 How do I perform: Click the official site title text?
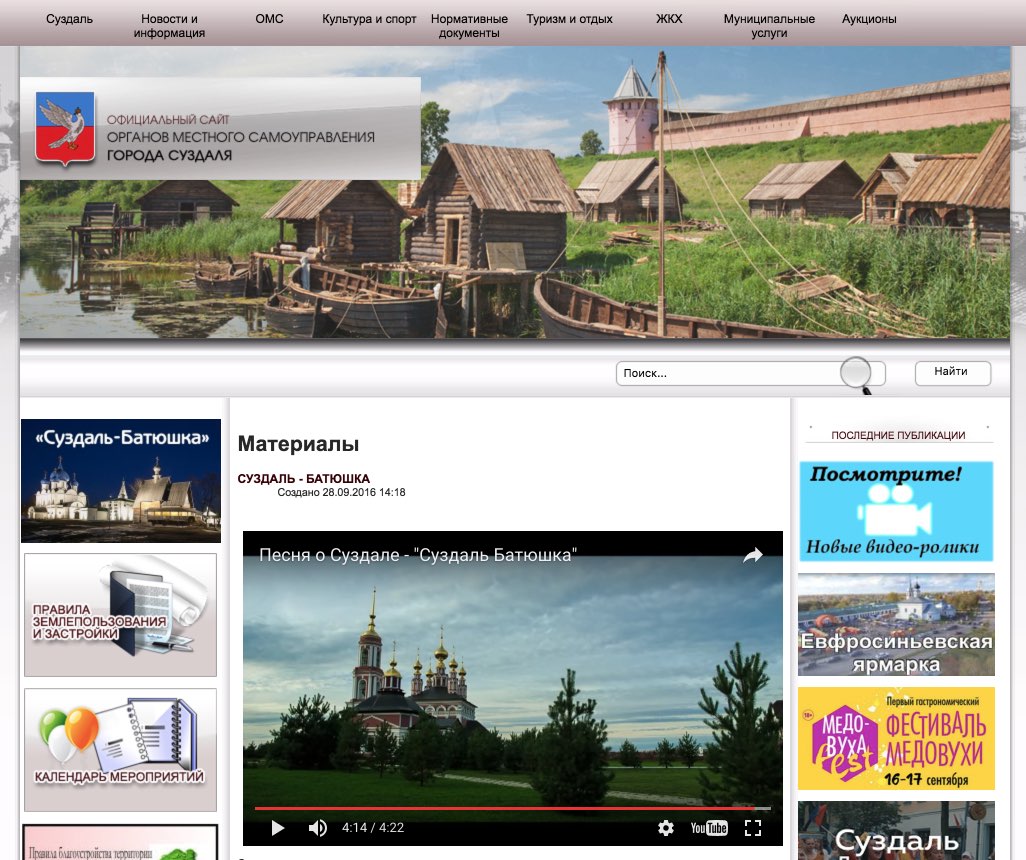(x=241, y=137)
